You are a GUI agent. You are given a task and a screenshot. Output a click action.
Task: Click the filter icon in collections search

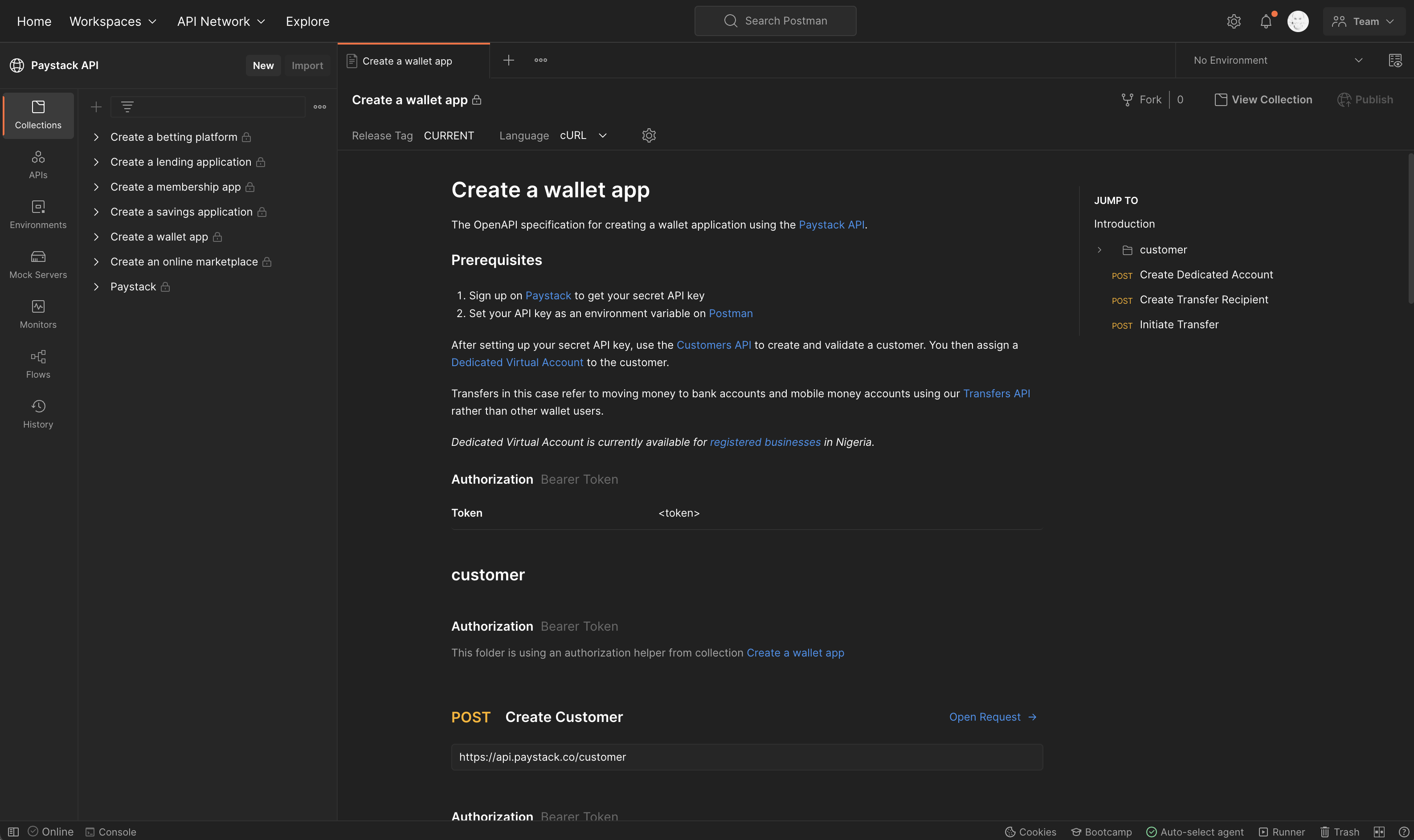pos(127,106)
